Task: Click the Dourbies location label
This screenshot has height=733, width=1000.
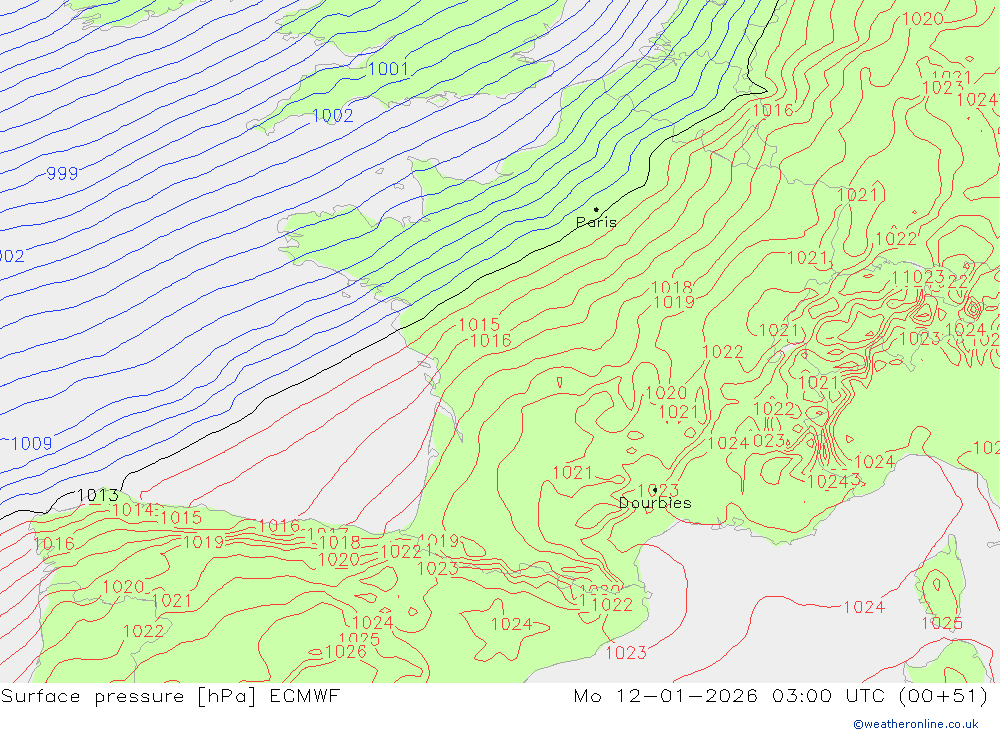Action: pos(655,503)
